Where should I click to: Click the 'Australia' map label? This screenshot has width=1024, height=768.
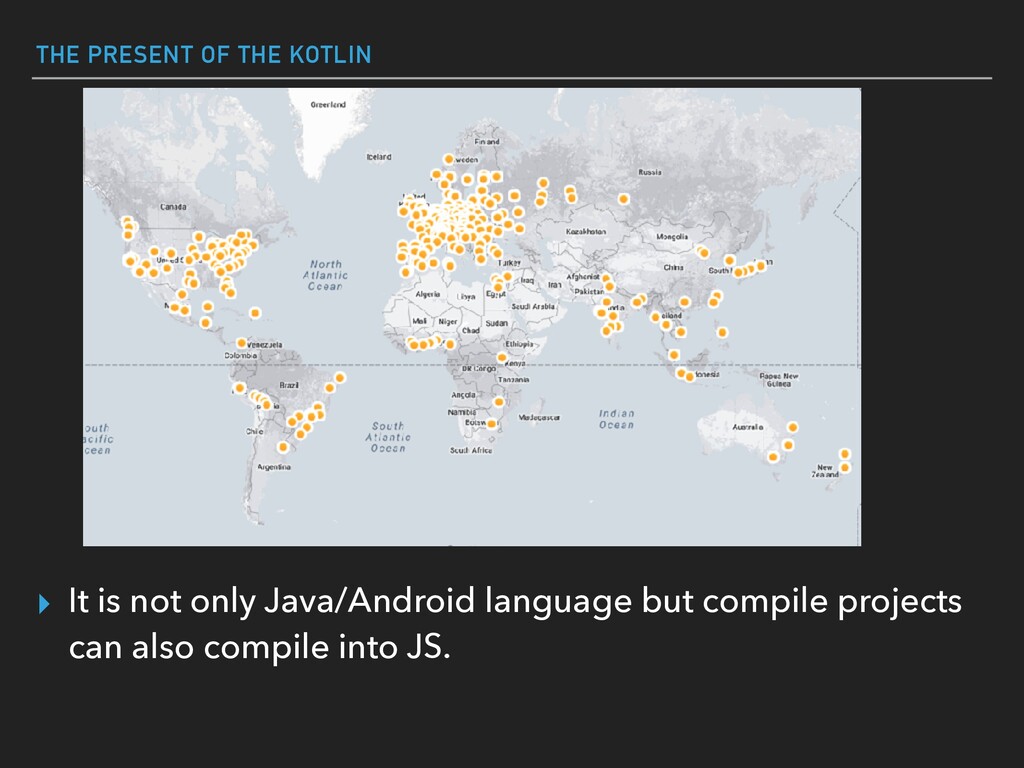pyautogui.click(x=748, y=427)
